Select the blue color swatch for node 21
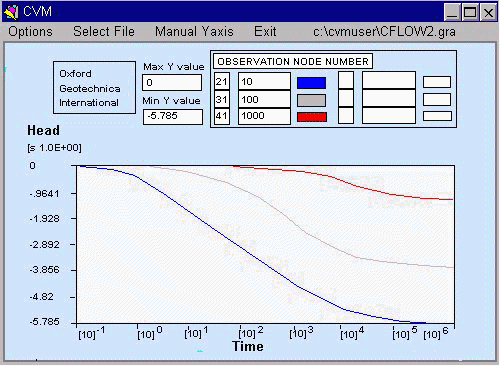This screenshot has height=366, width=500. (x=311, y=83)
